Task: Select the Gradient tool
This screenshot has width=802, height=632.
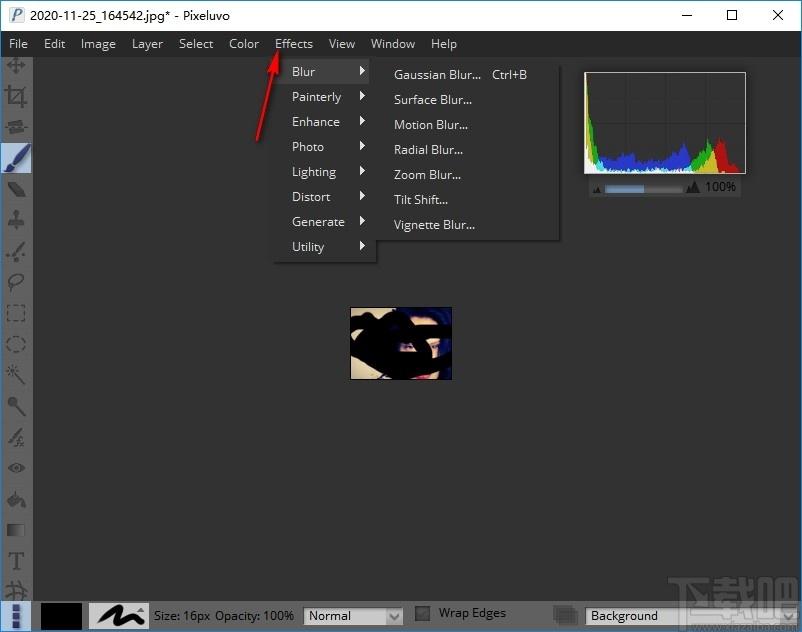Action: [16, 530]
